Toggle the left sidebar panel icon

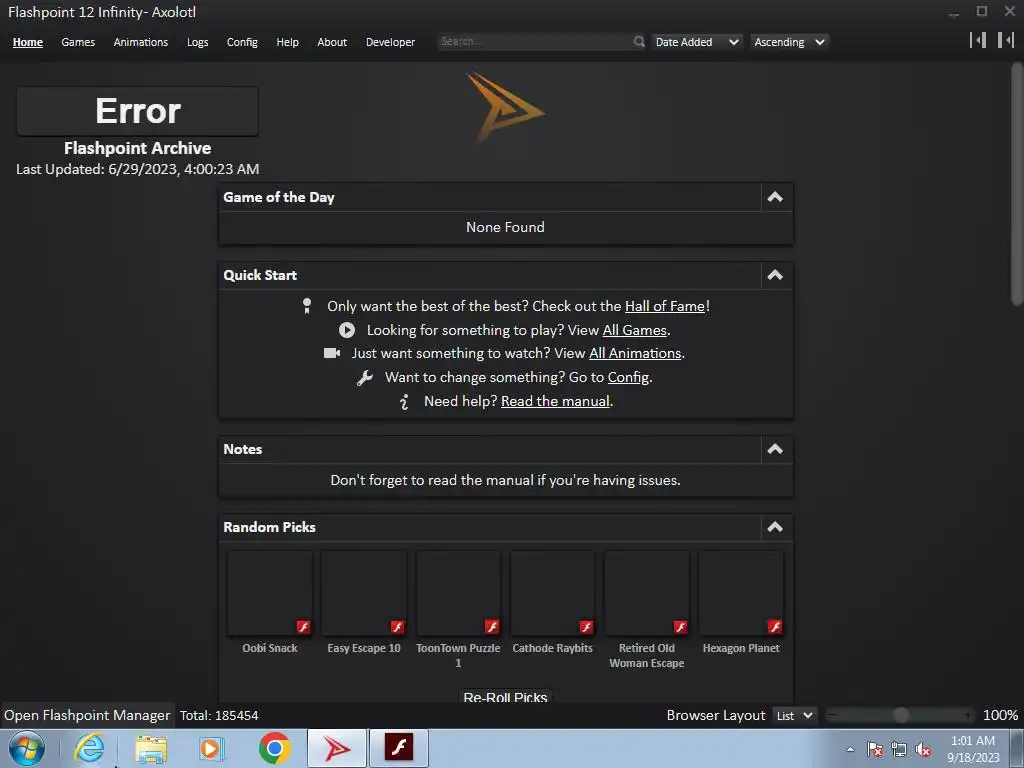pos(978,40)
